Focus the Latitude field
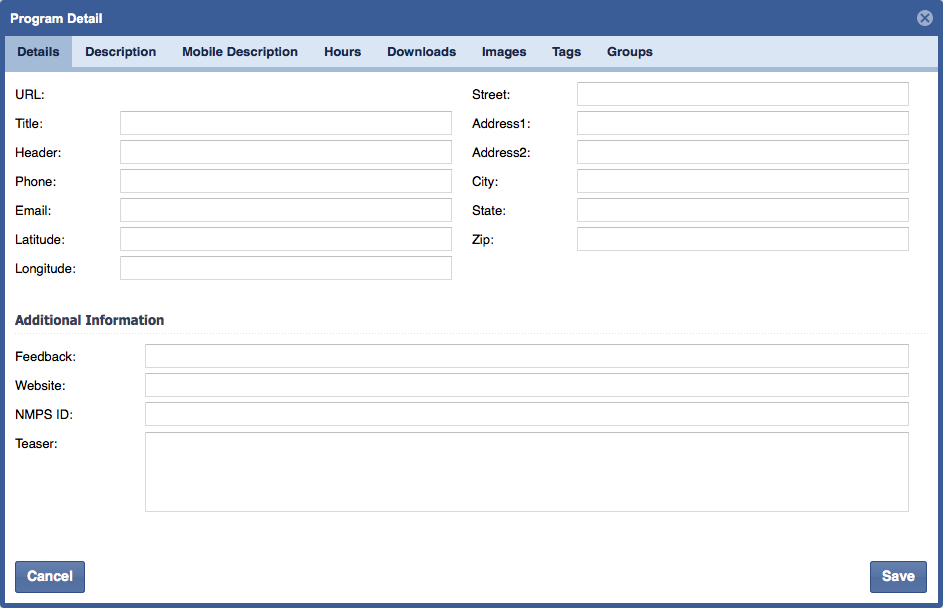 286,239
